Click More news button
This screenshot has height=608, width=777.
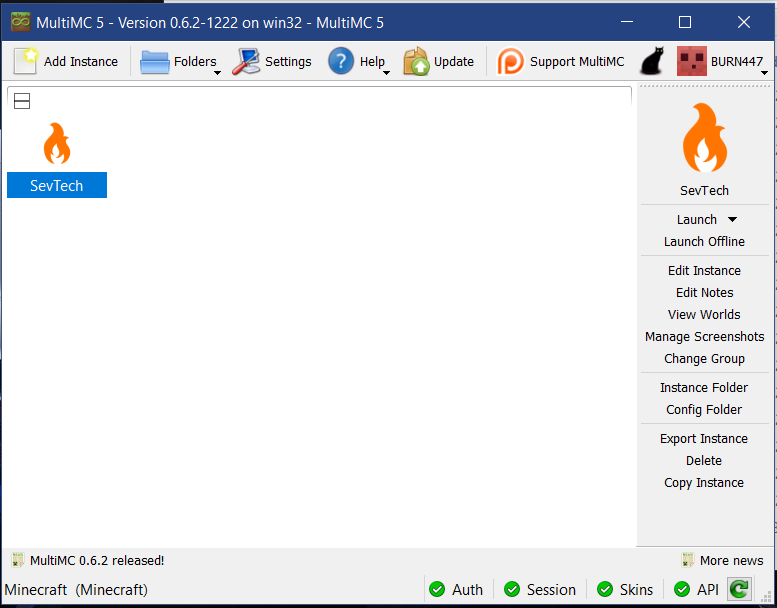click(722, 560)
